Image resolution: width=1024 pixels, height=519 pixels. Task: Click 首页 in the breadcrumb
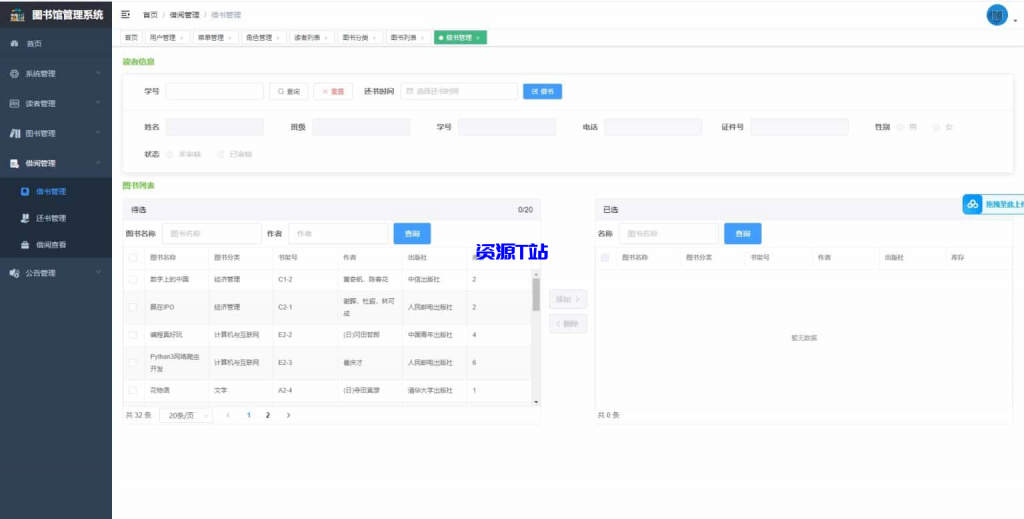point(150,15)
